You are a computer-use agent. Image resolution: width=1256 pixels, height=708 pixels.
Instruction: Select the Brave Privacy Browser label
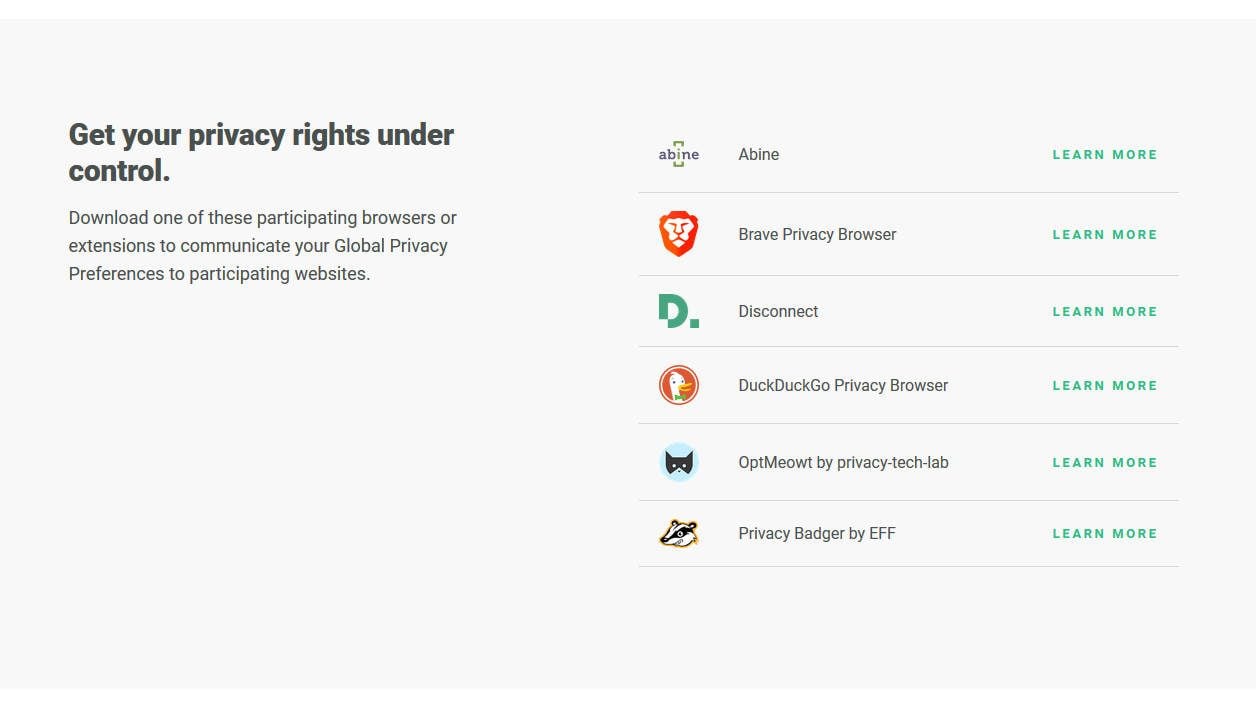coord(817,234)
